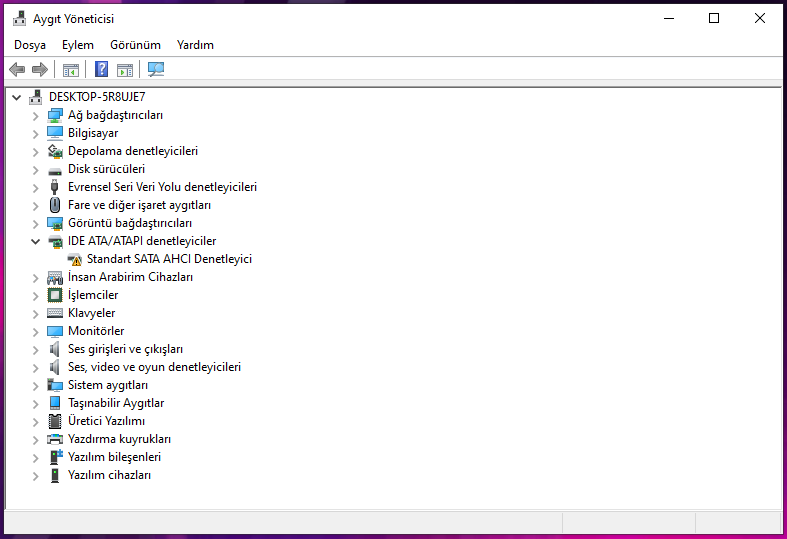Expand the İşlemciler branch arrow
787x539 pixels.
(x=35, y=296)
